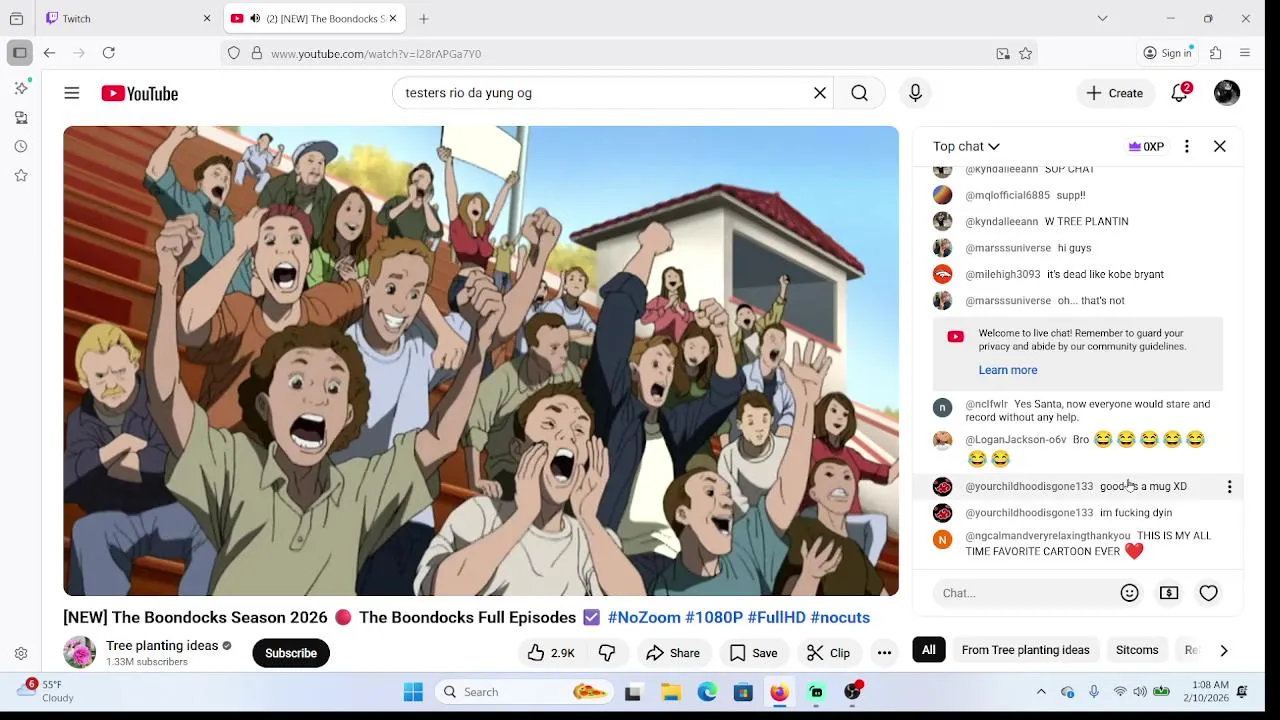The height and width of the screenshot is (720, 1280).
Task: Launch Microsoft Edge from taskbar
Action: (707, 692)
